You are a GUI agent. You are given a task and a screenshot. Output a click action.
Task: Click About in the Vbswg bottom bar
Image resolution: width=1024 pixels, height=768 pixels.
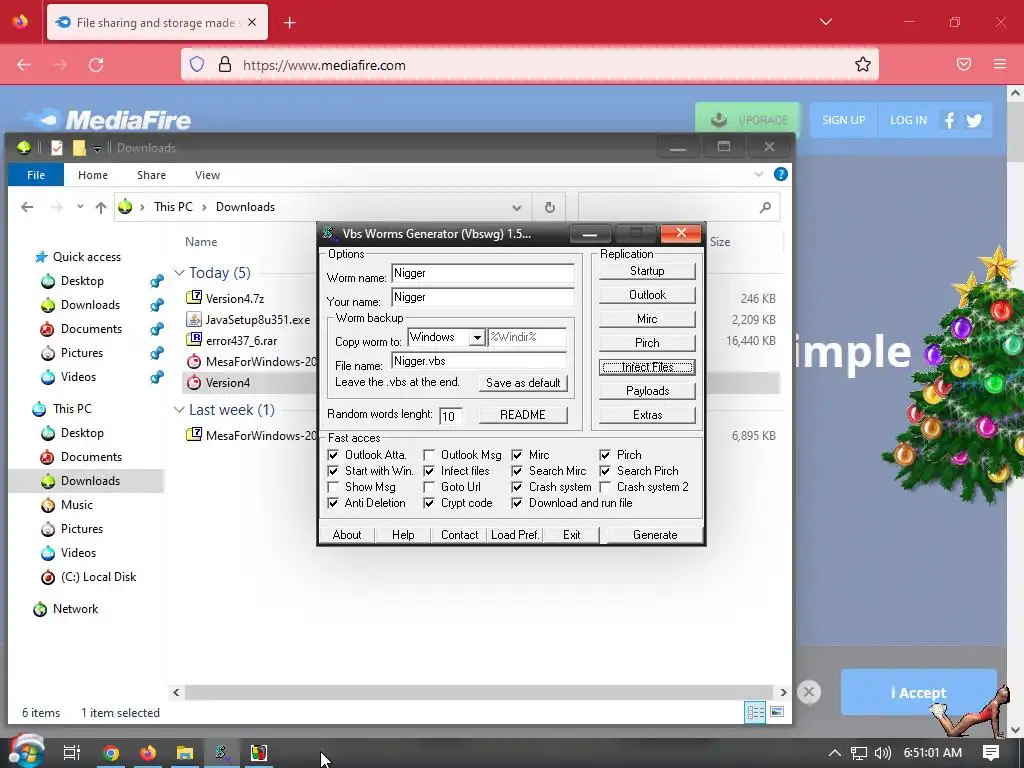pos(347,535)
